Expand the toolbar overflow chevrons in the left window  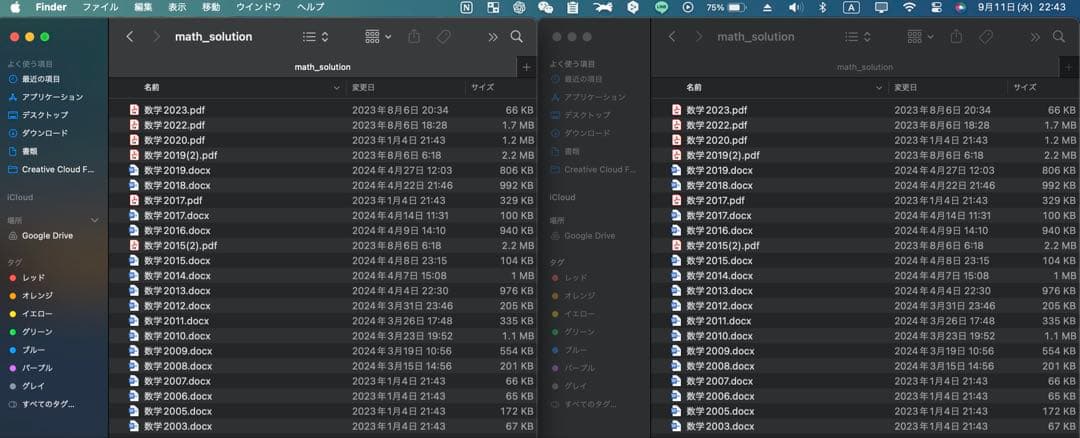tap(492, 37)
